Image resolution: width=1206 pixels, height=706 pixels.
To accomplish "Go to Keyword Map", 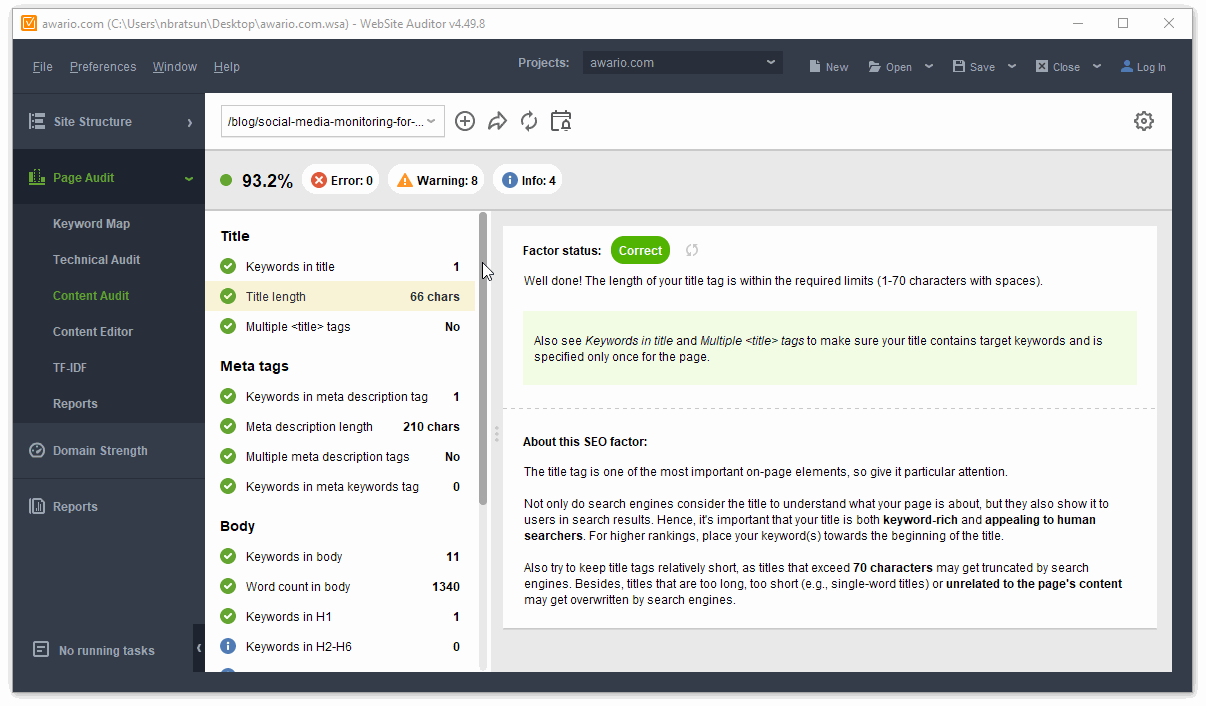I will 91,224.
